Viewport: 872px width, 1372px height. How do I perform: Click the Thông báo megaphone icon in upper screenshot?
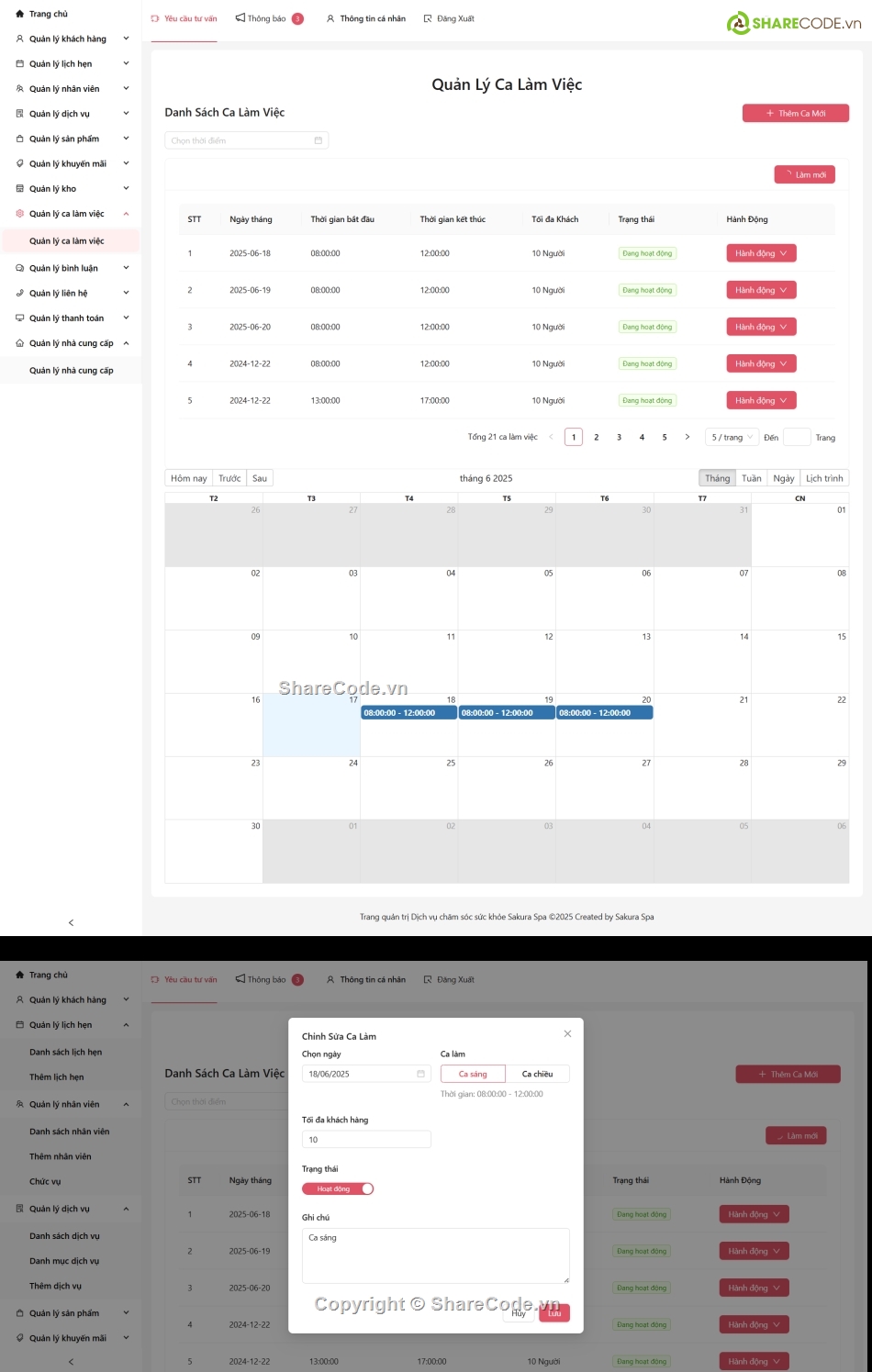pyautogui.click(x=240, y=17)
